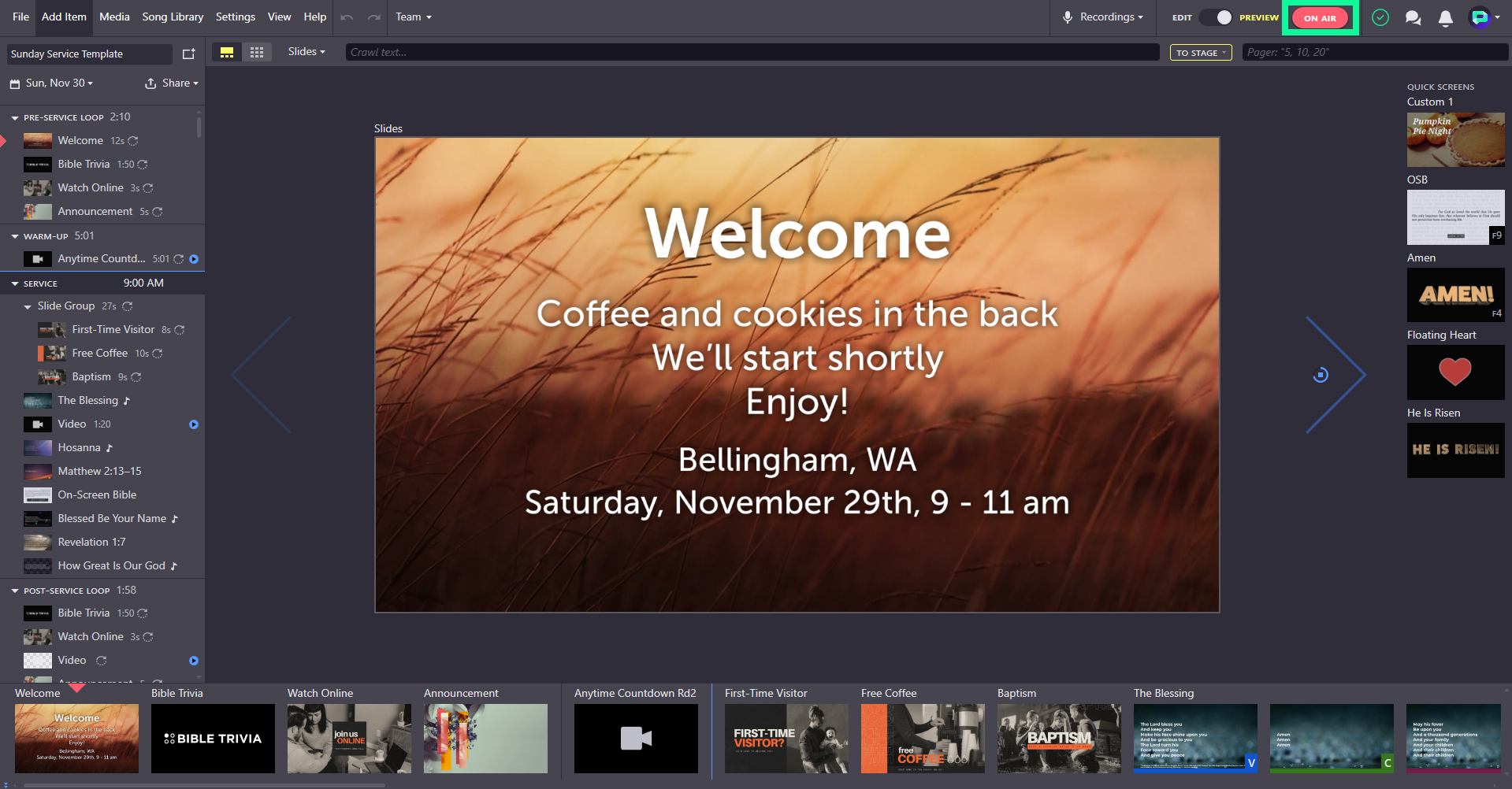Click the horizontal scrollbar below the filmstrip

click(205, 785)
